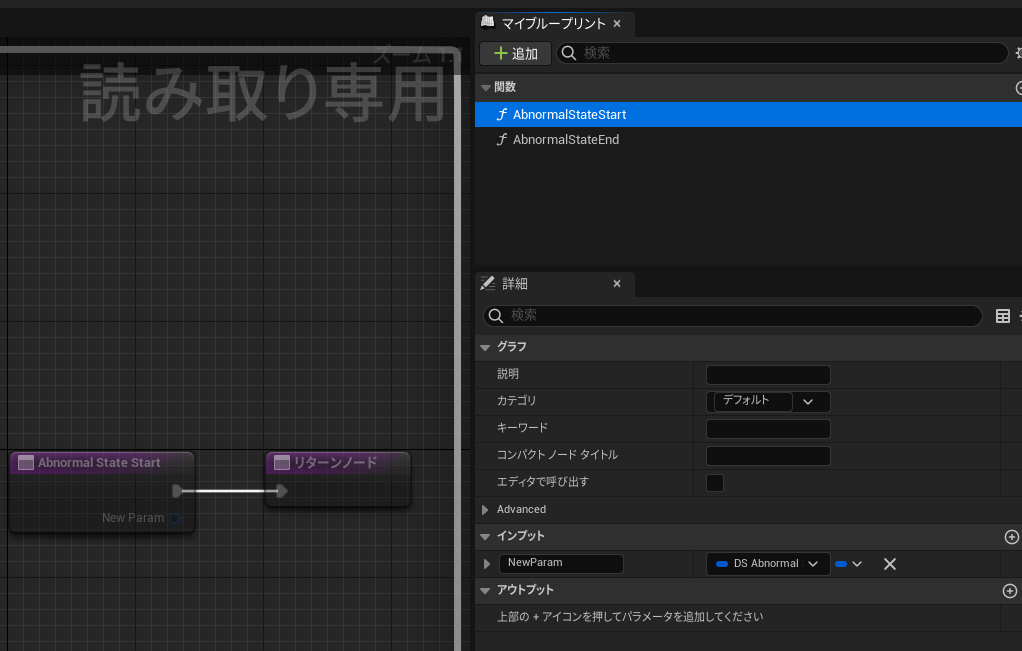Viewport: 1022px width, 651px height.
Task: Open the blue pin container type dropdown
Action: pos(849,564)
